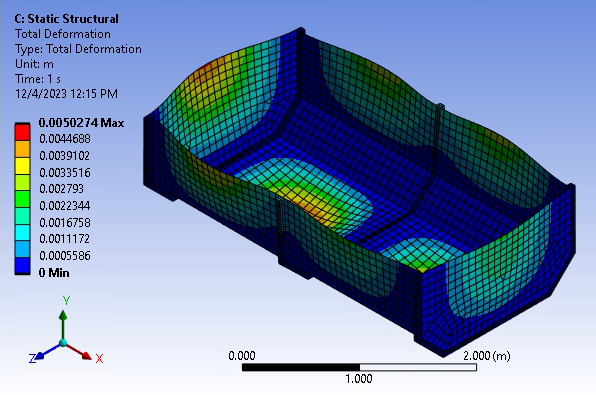Click the red legend color band
596x395 pixels.
pos(22,132)
